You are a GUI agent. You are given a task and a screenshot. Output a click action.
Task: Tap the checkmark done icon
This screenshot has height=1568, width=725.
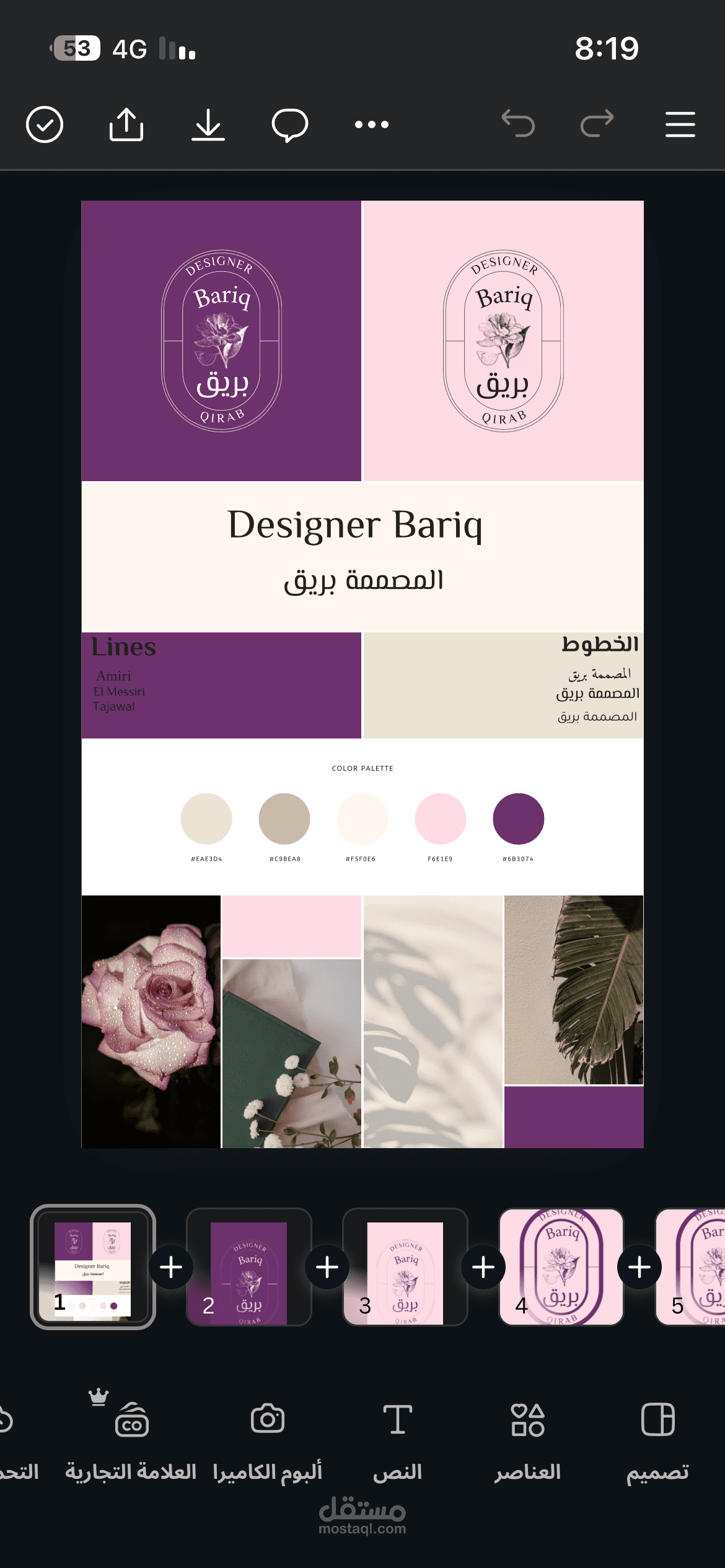coord(45,124)
